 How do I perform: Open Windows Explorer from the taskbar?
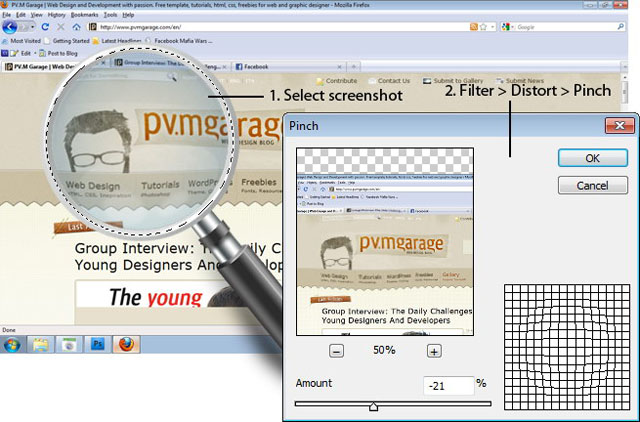[x=40, y=345]
